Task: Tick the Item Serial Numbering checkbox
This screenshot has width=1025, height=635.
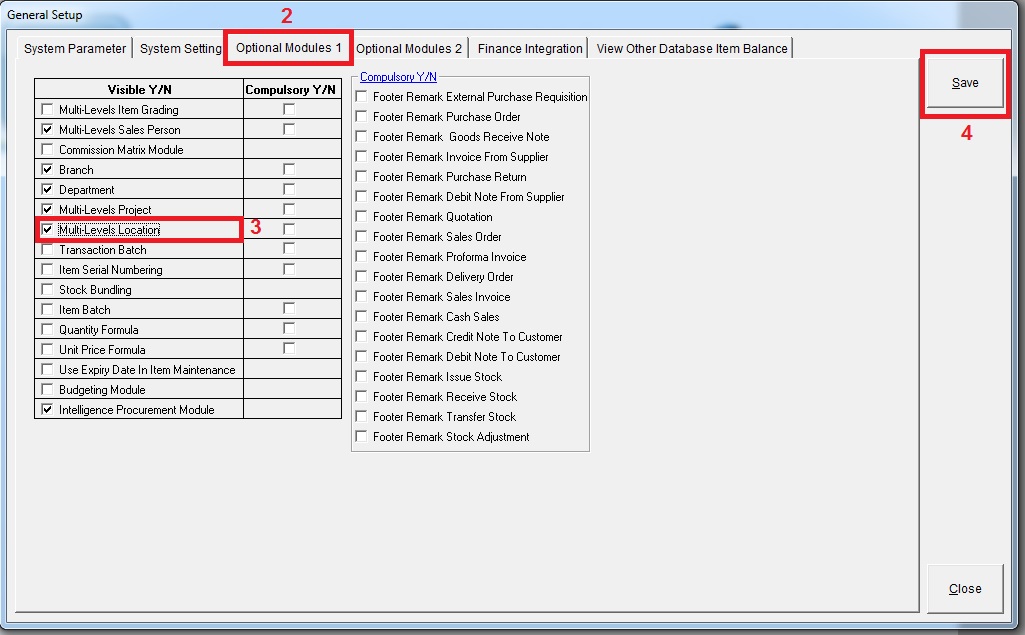Action: pyautogui.click(x=47, y=270)
